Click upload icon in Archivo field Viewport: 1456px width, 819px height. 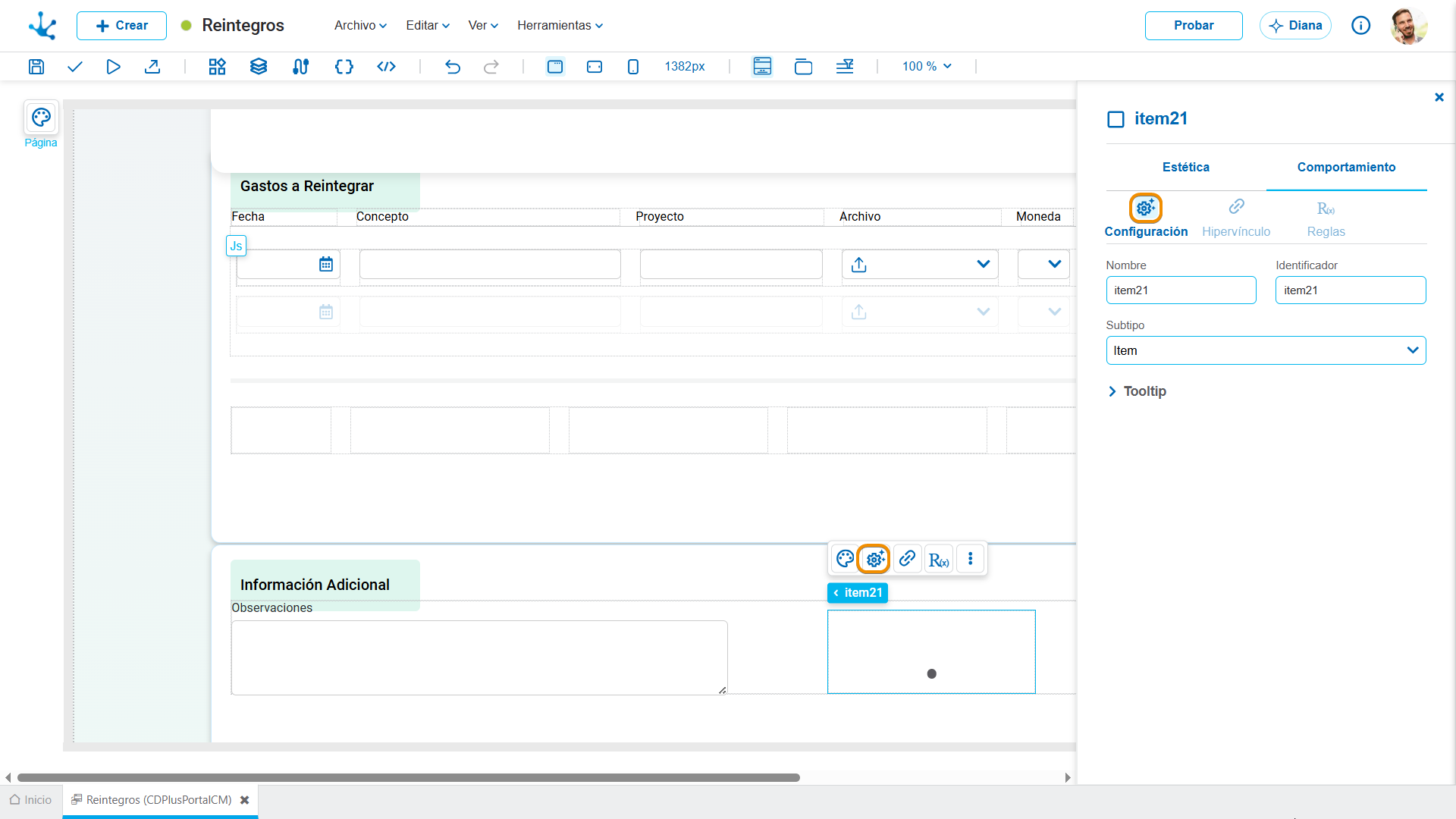(858, 265)
